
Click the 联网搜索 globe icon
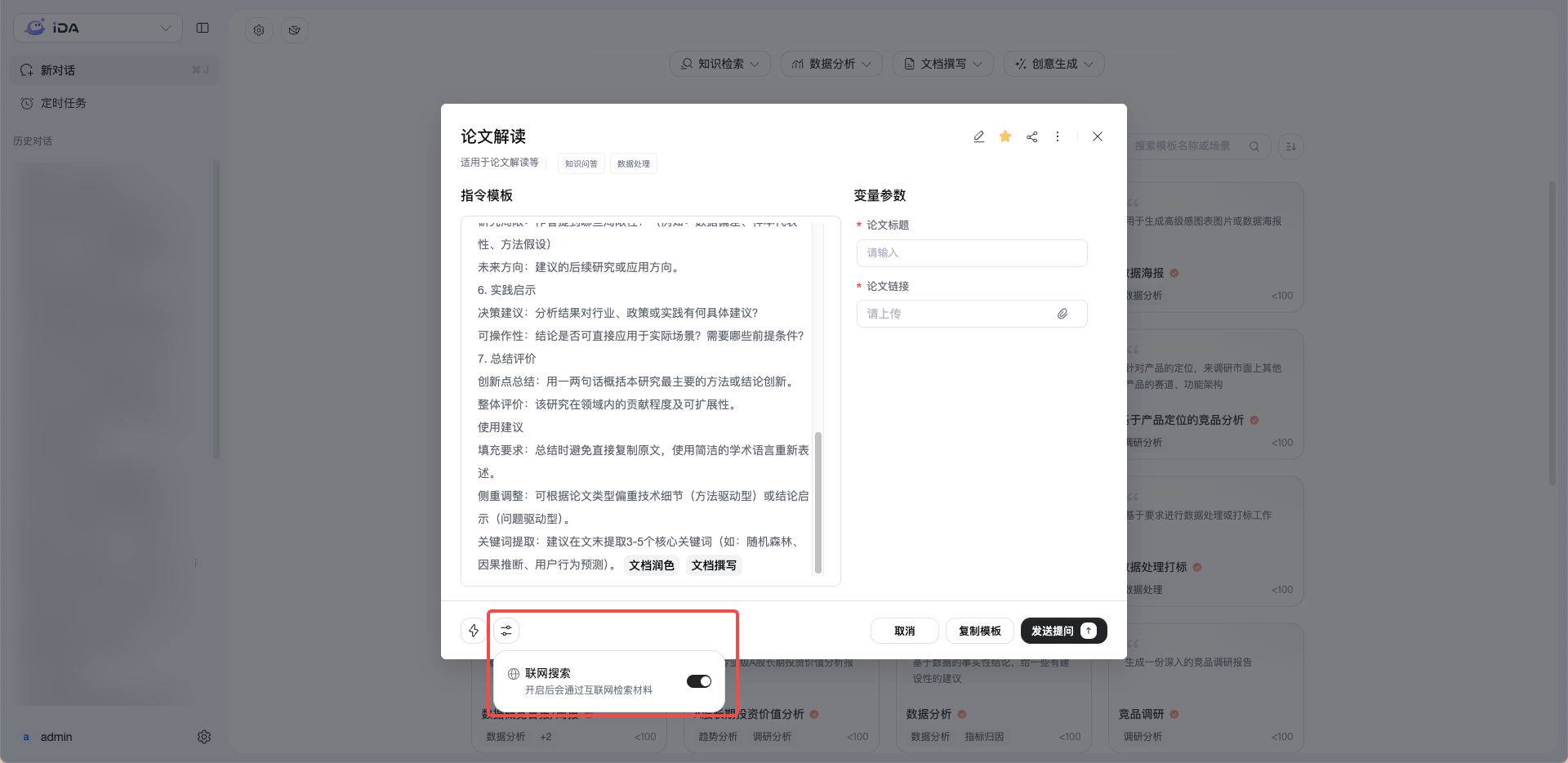pyautogui.click(x=514, y=674)
